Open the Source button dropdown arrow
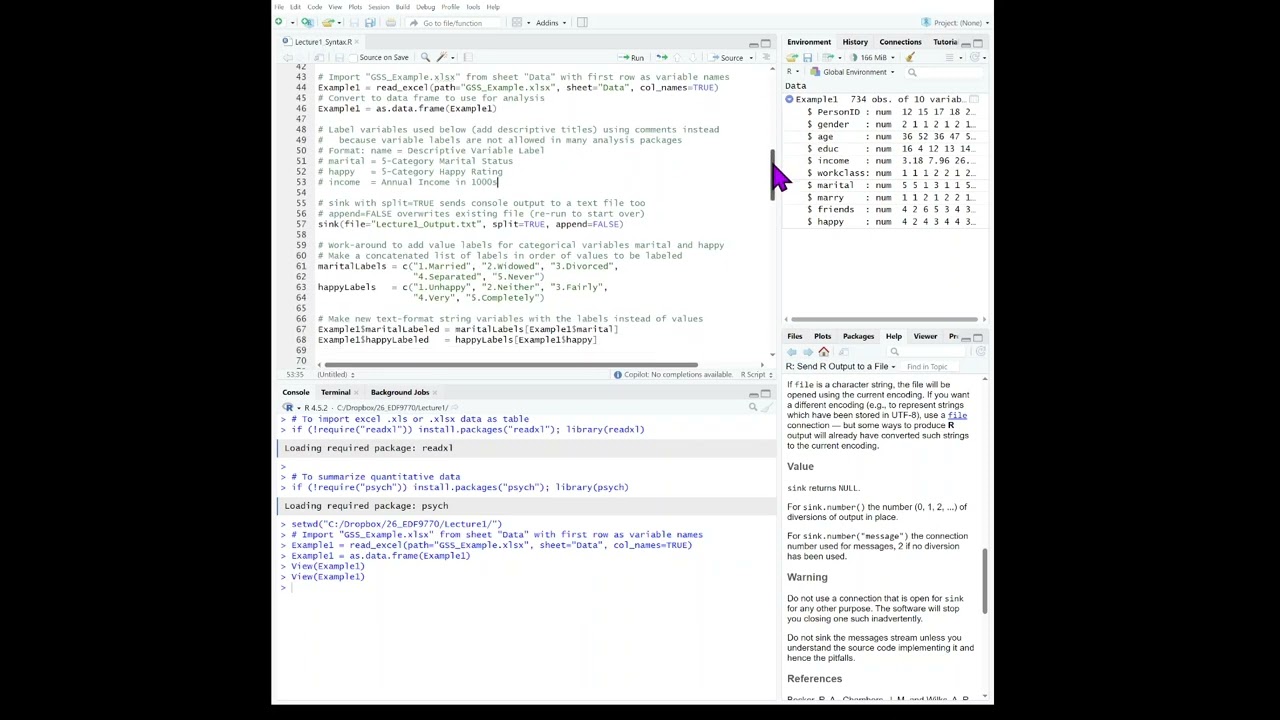The height and width of the screenshot is (720, 1280). [x=751, y=58]
